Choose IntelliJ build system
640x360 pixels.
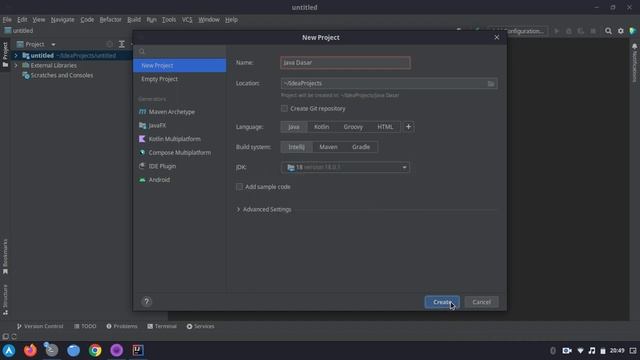pos(297,147)
